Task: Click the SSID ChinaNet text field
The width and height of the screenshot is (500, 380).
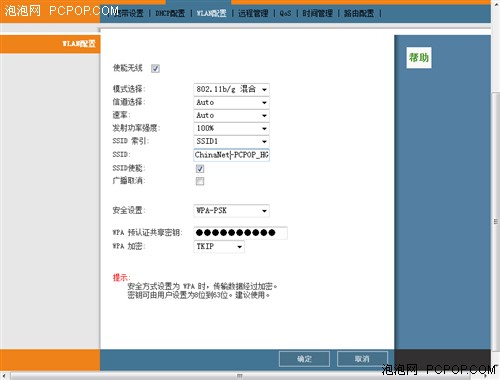Action: coord(231,155)
